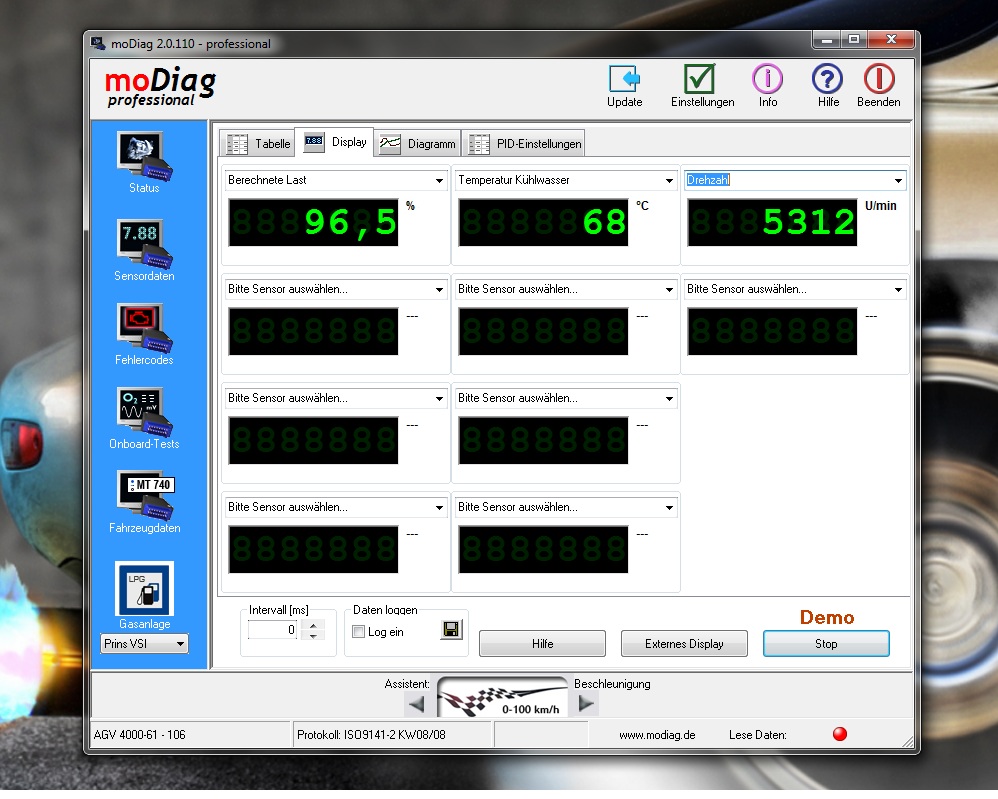Switch to the Tabelle tab
Screen dimensions: 998x799
[258, 144]
